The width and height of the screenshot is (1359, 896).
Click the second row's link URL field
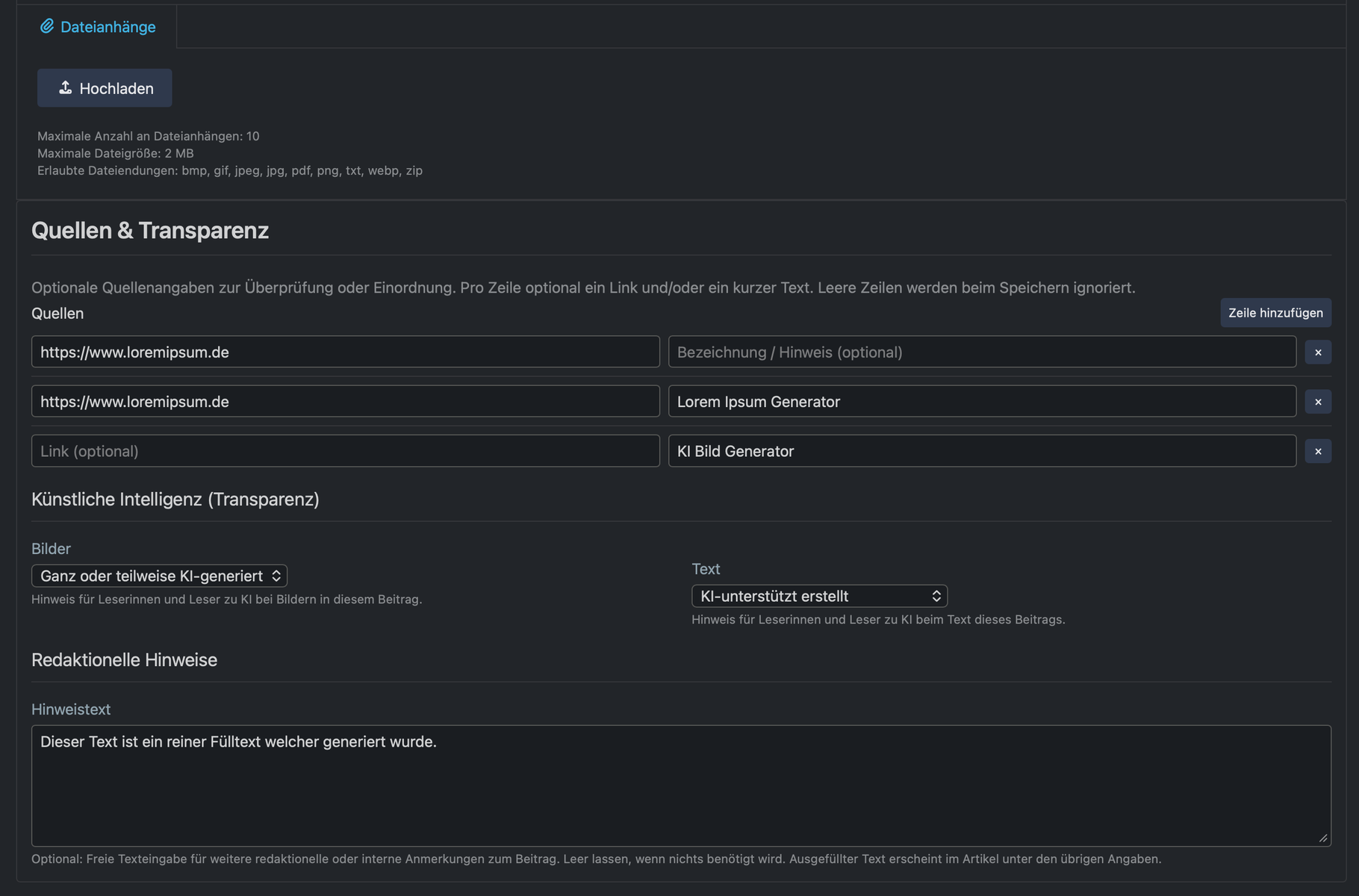pyautogui.click(x=345, y=402)
